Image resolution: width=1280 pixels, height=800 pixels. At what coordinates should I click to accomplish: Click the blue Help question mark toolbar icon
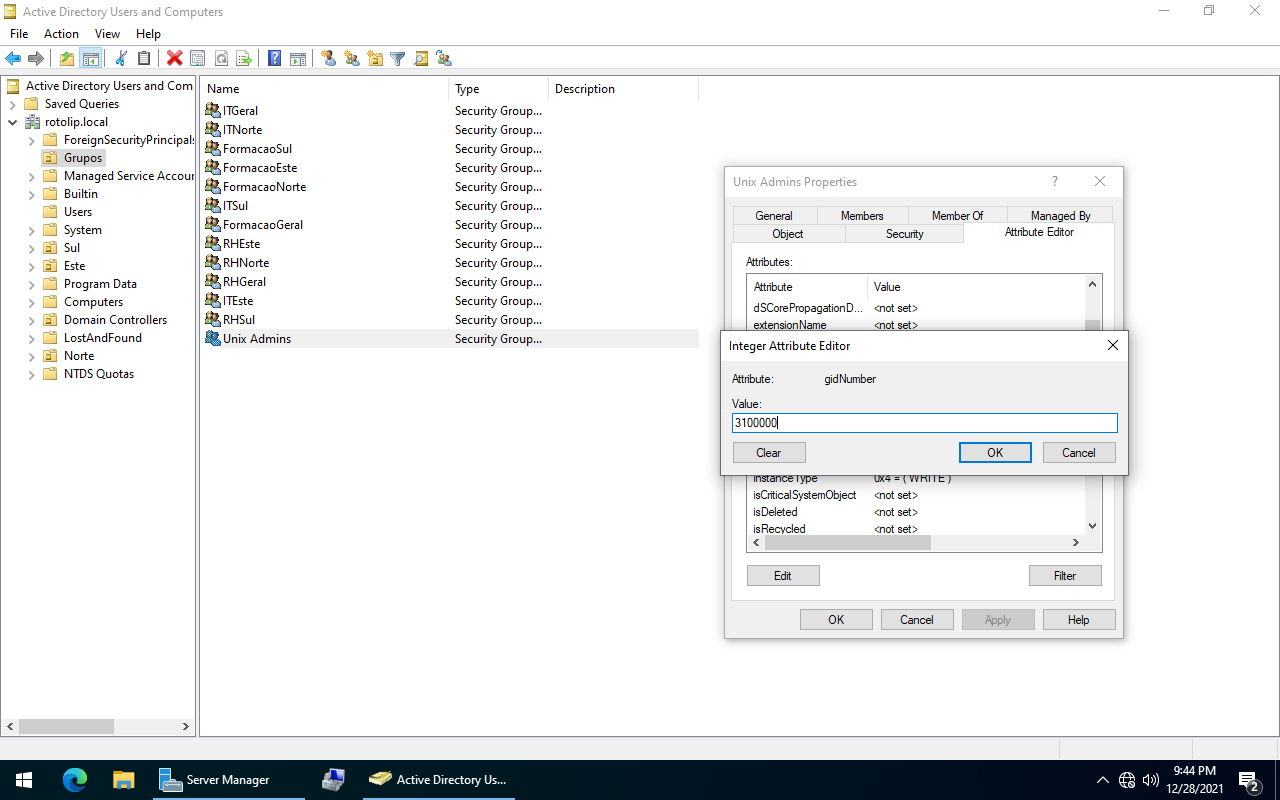pos(274,59)
